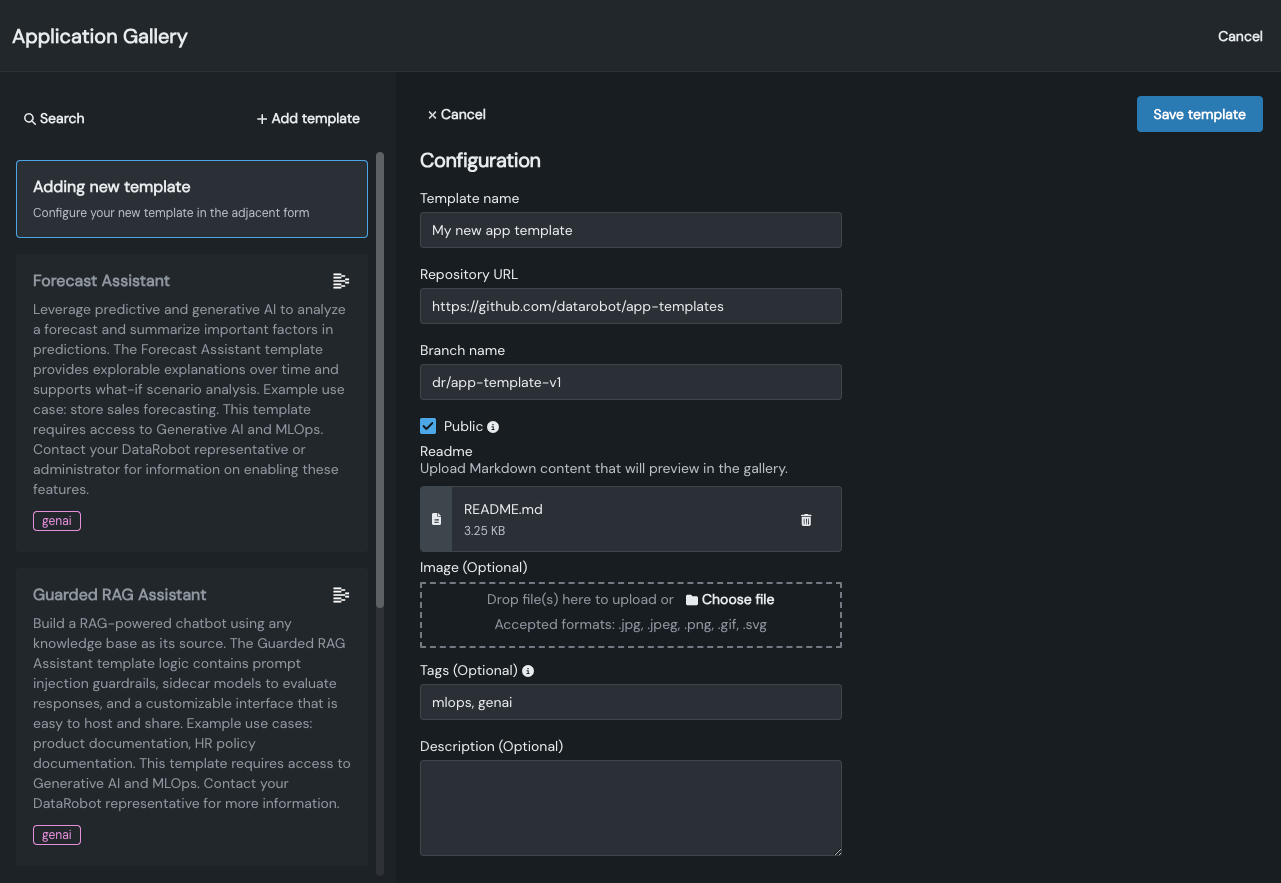The width and height of the screenshot is (1281, 883).
Task: Click the Tags field containing mlops, genai
Action: pyautogui.click(x=630, y=702)
